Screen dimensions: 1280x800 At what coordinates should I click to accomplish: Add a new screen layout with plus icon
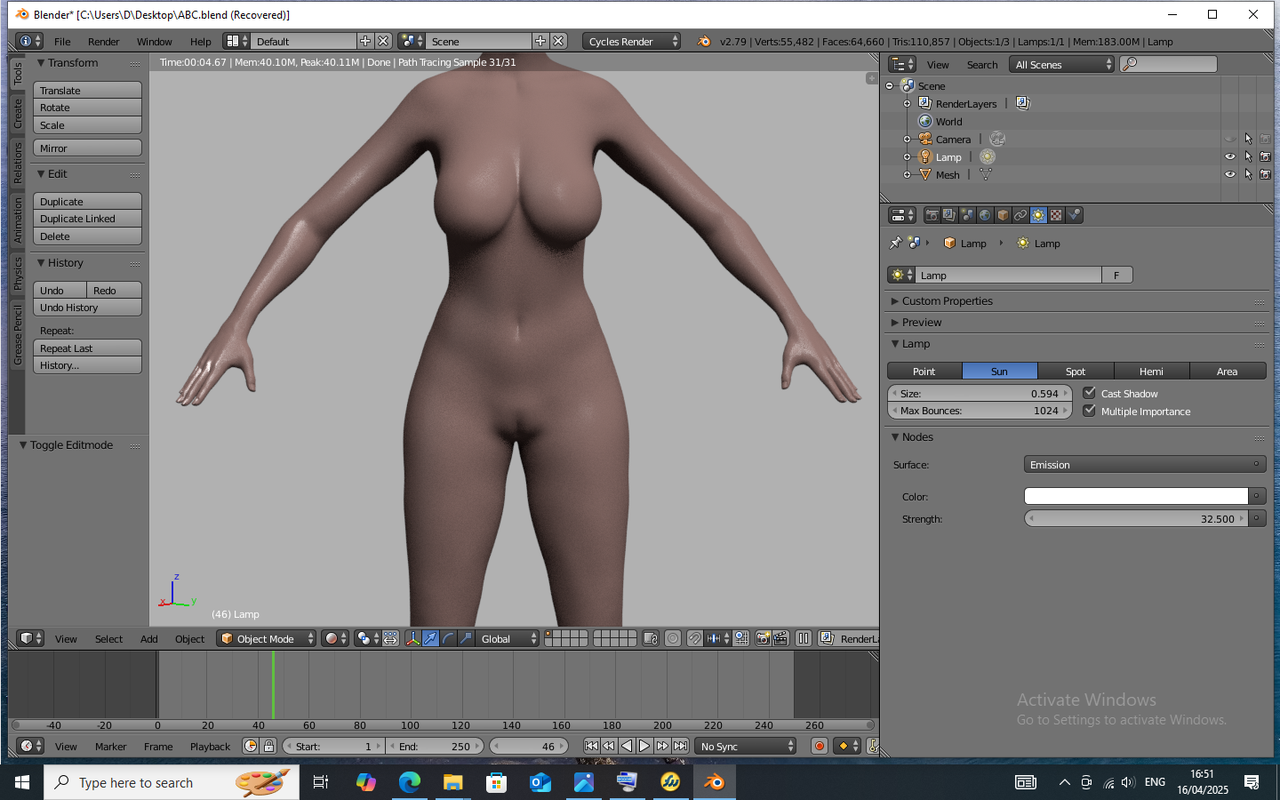click(x=365, y=41)
